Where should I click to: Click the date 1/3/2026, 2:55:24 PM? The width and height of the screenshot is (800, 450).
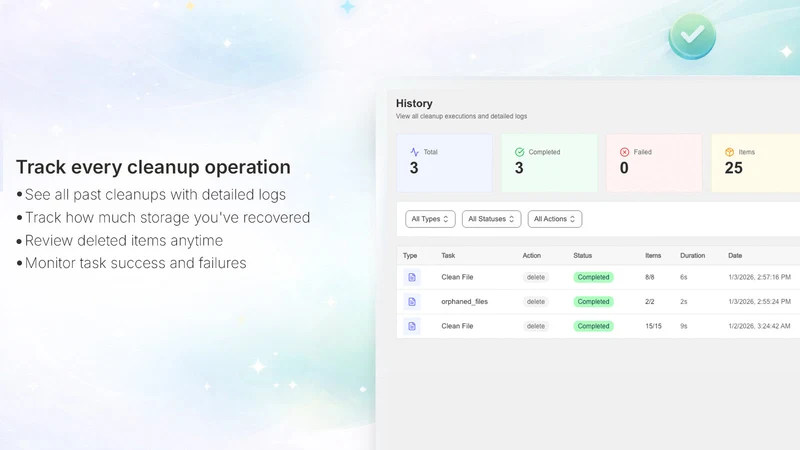[759, 302]
